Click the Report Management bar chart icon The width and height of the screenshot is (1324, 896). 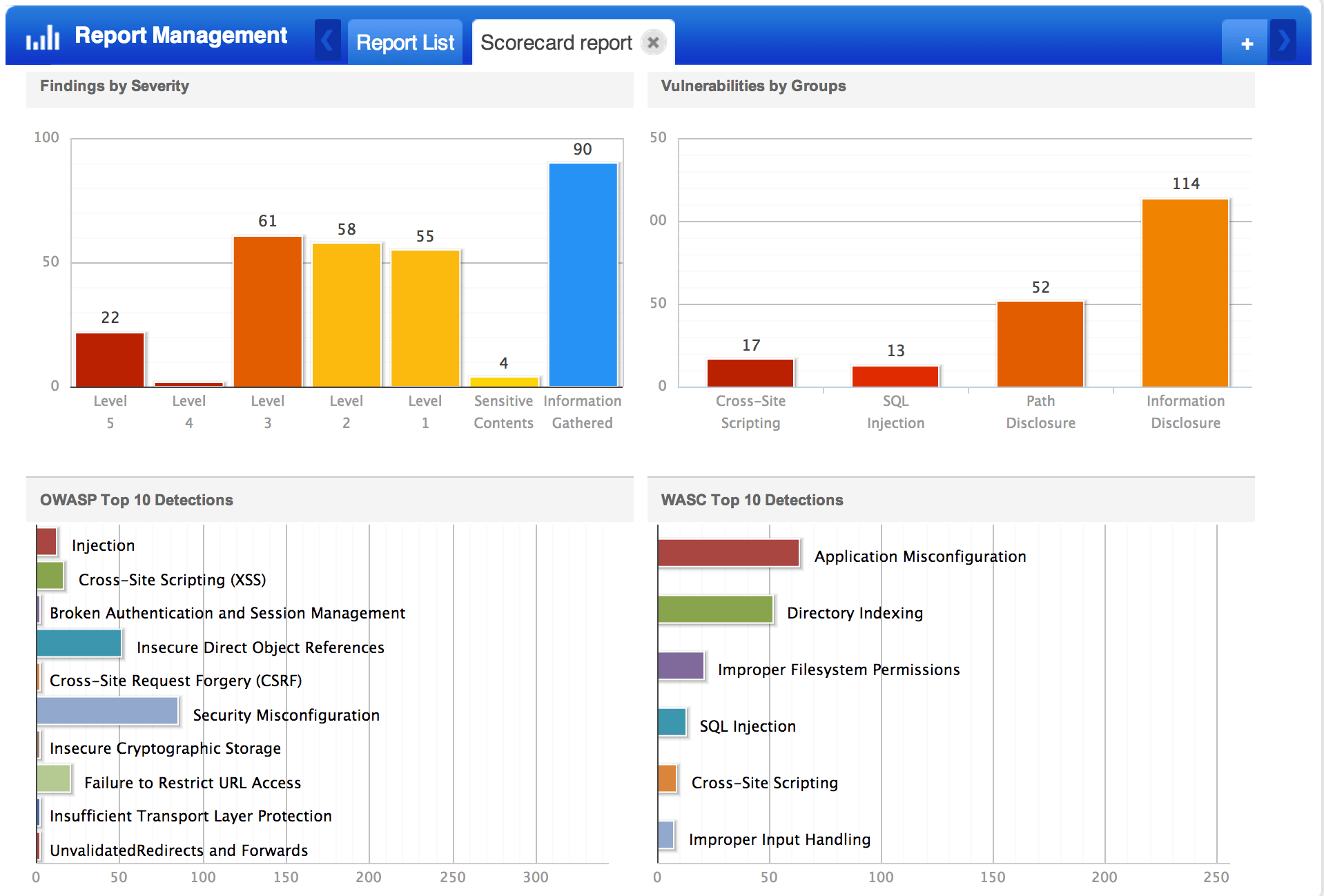(x=43, y=37)
